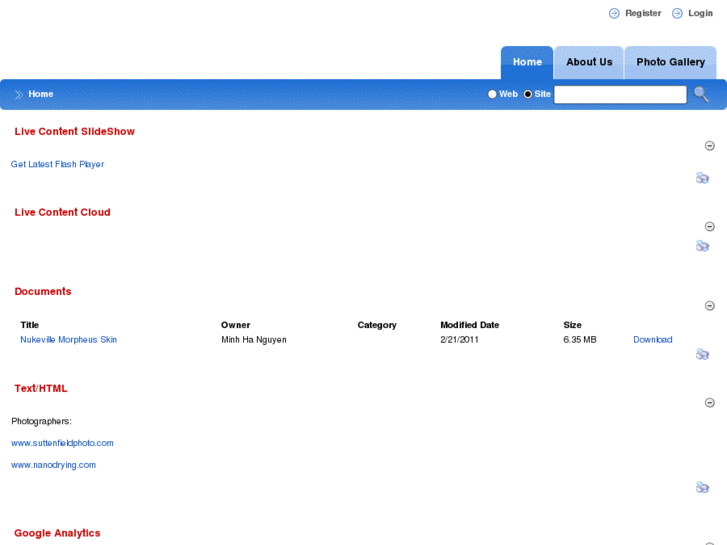
Task: Click print icon in Text/HTML module
Action: 702,487
